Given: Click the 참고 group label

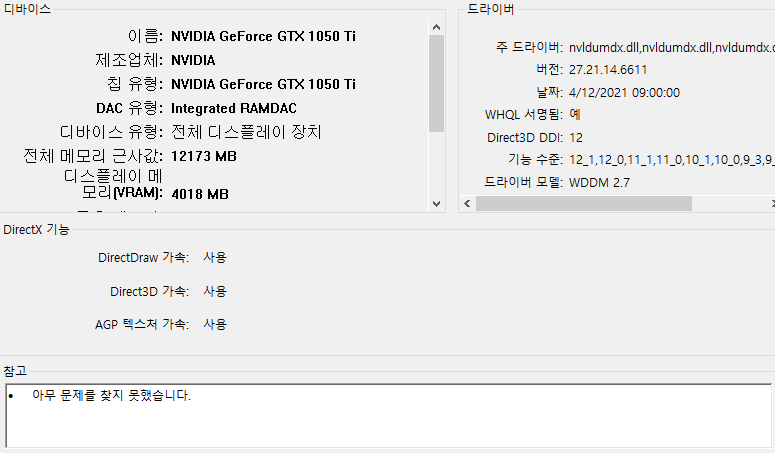Looking at the screenshot, I should pos(15,371).
